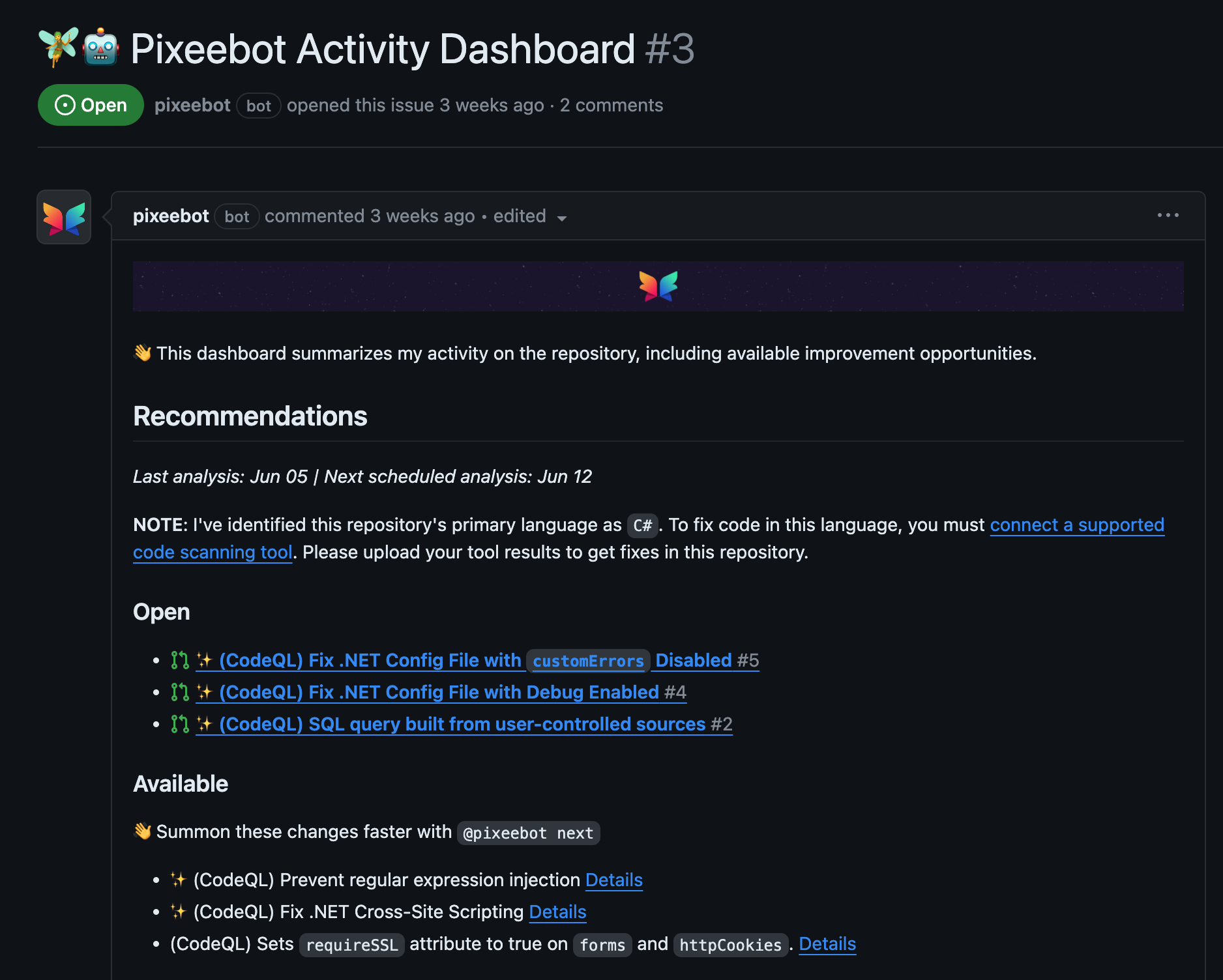Click pull request icon beside customErrors Disabled #5
Image resolution: width=1223 pixels, height=980 pixels.
pyautogui.click(x=180, y=660)
